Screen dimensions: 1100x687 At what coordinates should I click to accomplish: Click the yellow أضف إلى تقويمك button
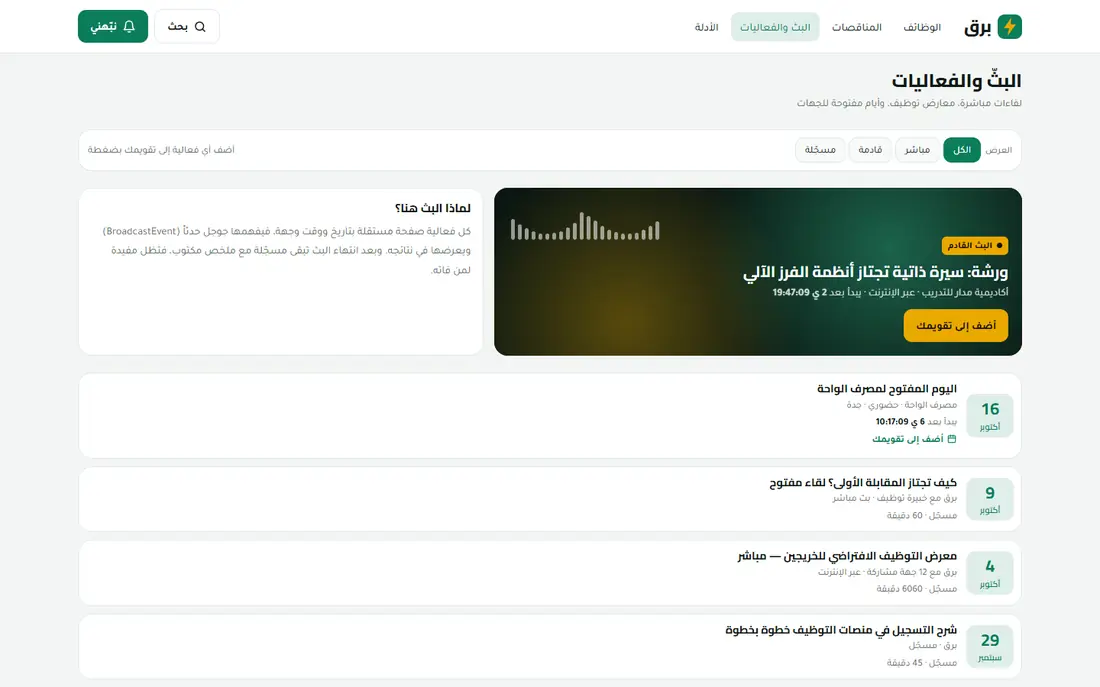point(955,326)
